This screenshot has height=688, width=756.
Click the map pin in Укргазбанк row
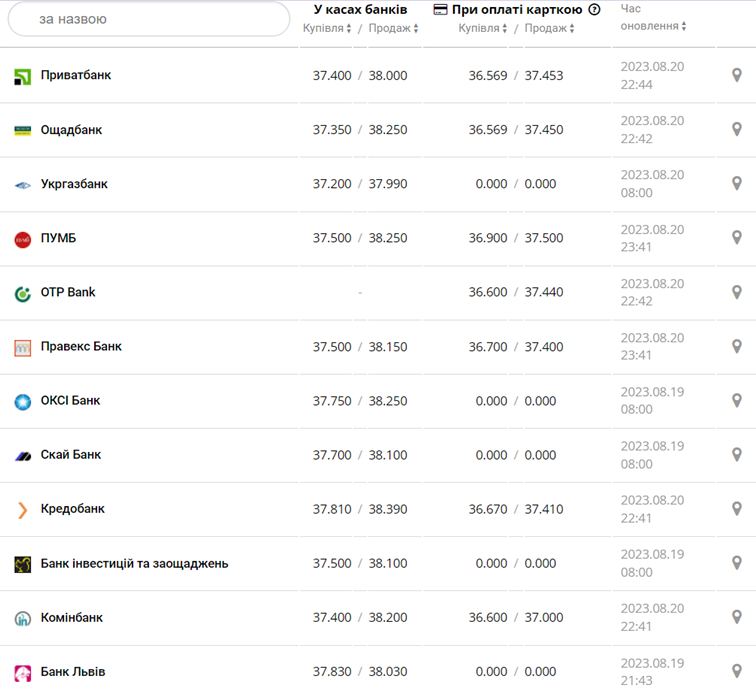pyautogui.click(x=737, y=183)
